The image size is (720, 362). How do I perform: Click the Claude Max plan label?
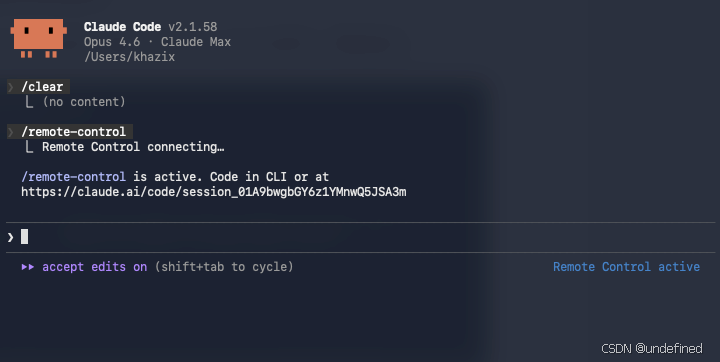(x=196, y=42)
